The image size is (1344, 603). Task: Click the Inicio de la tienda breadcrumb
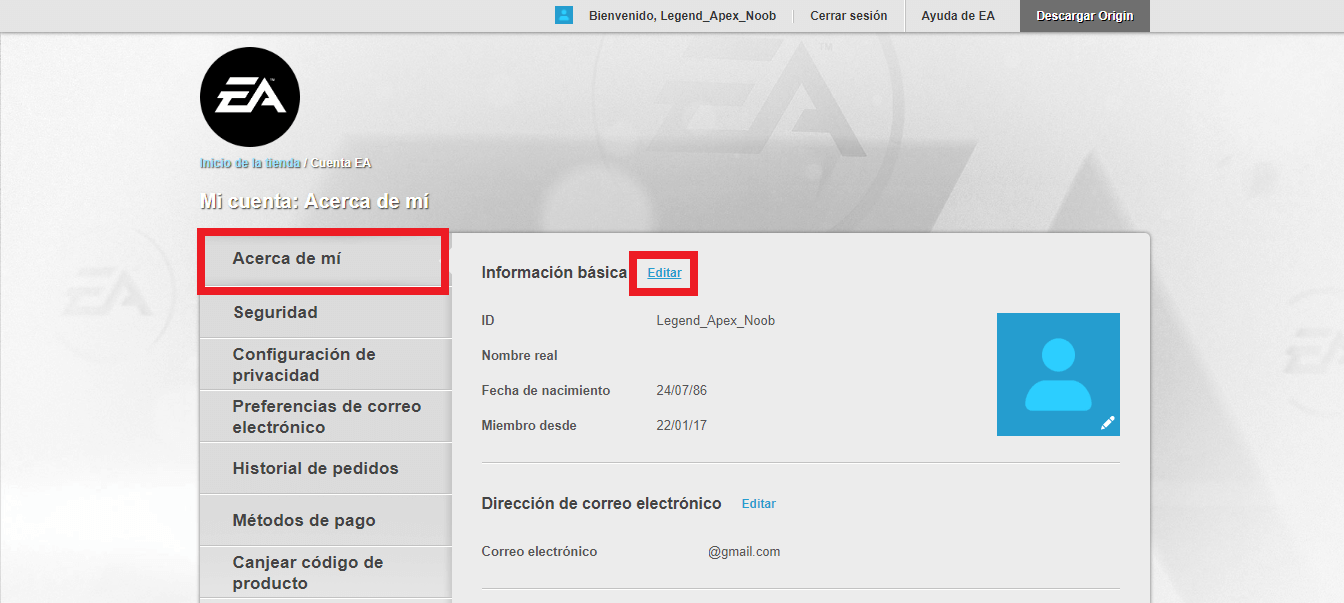pyautogui.click(x=250, y=163)
